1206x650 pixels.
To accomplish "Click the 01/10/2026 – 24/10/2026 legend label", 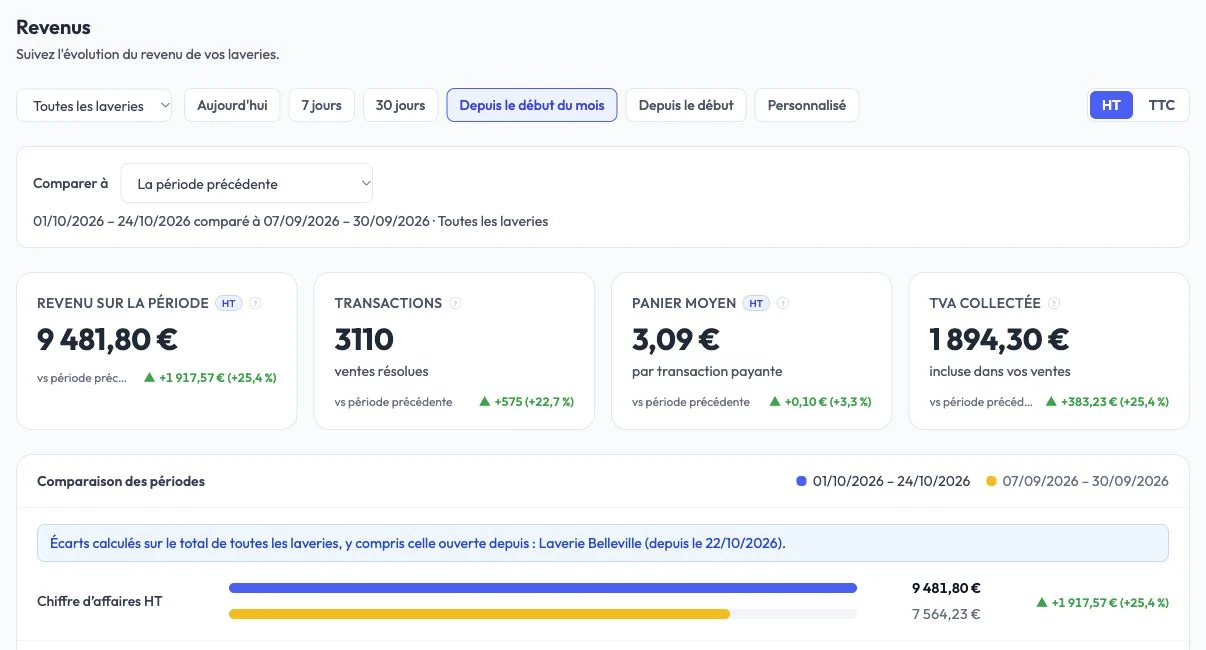I will coord(891,481).
